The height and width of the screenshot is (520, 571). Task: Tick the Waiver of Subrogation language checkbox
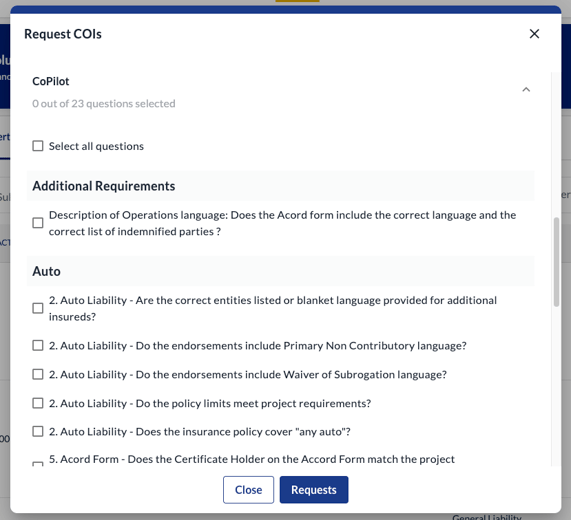pyautogui.click(x=38, y=374)
